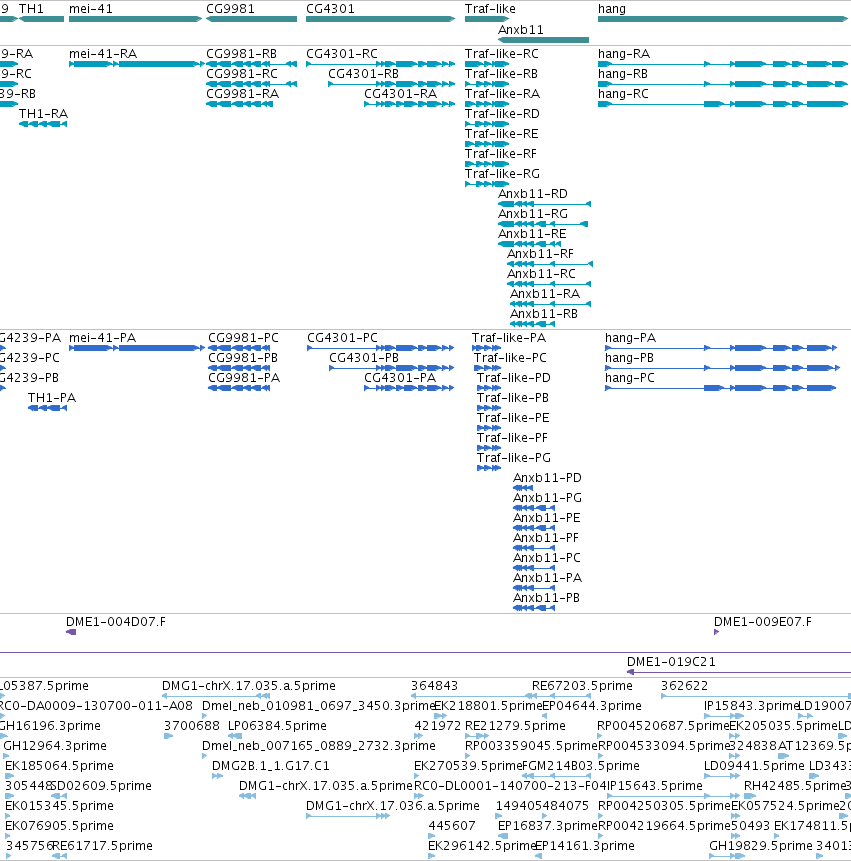The image size is (851, 861).
Task: Select transcript CG9981-RC
Action: (251, 84)
